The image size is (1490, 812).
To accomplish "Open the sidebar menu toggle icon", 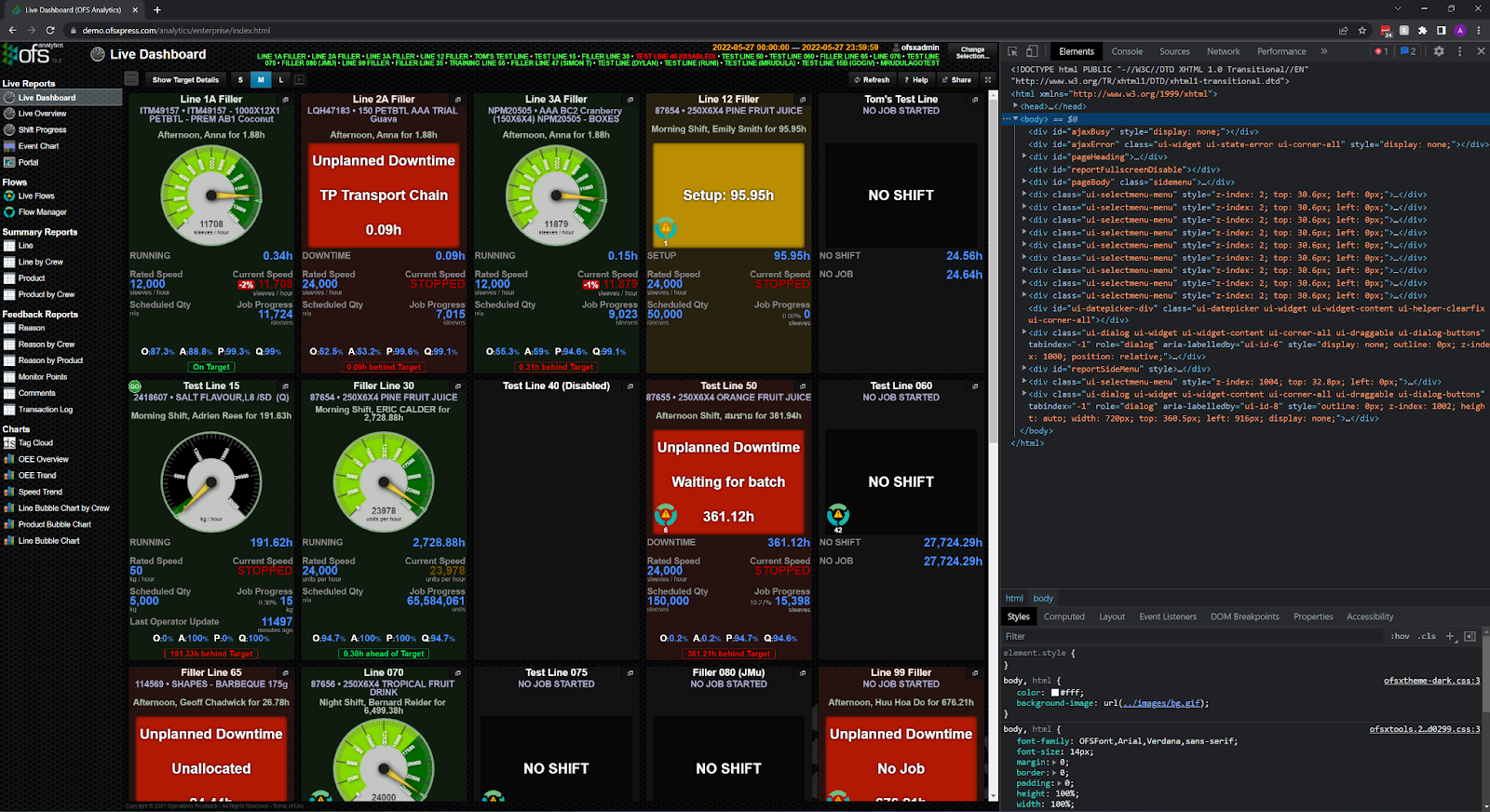I will [x=131, y=79].
